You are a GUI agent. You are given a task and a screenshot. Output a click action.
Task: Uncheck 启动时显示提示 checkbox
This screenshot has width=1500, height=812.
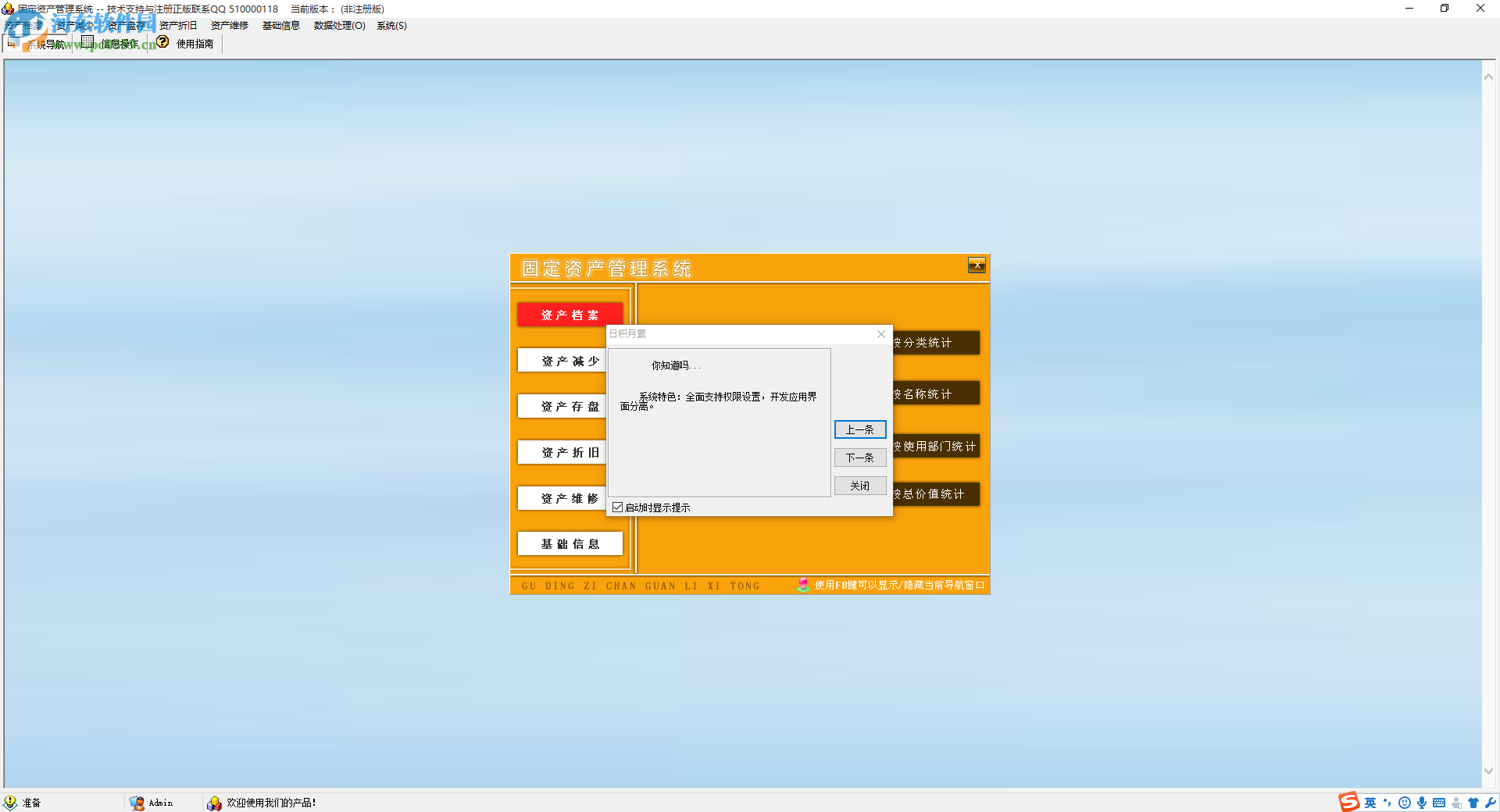(x=618, y=507)
